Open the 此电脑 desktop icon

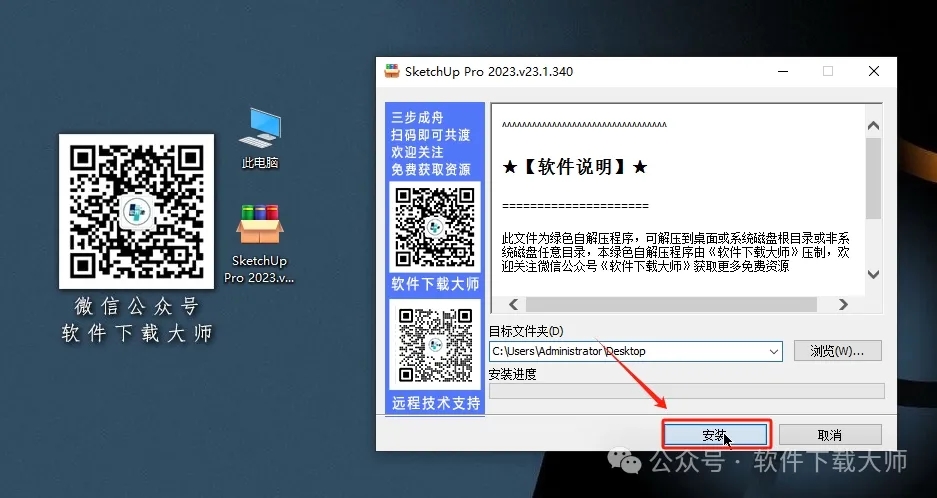point(260,138)
